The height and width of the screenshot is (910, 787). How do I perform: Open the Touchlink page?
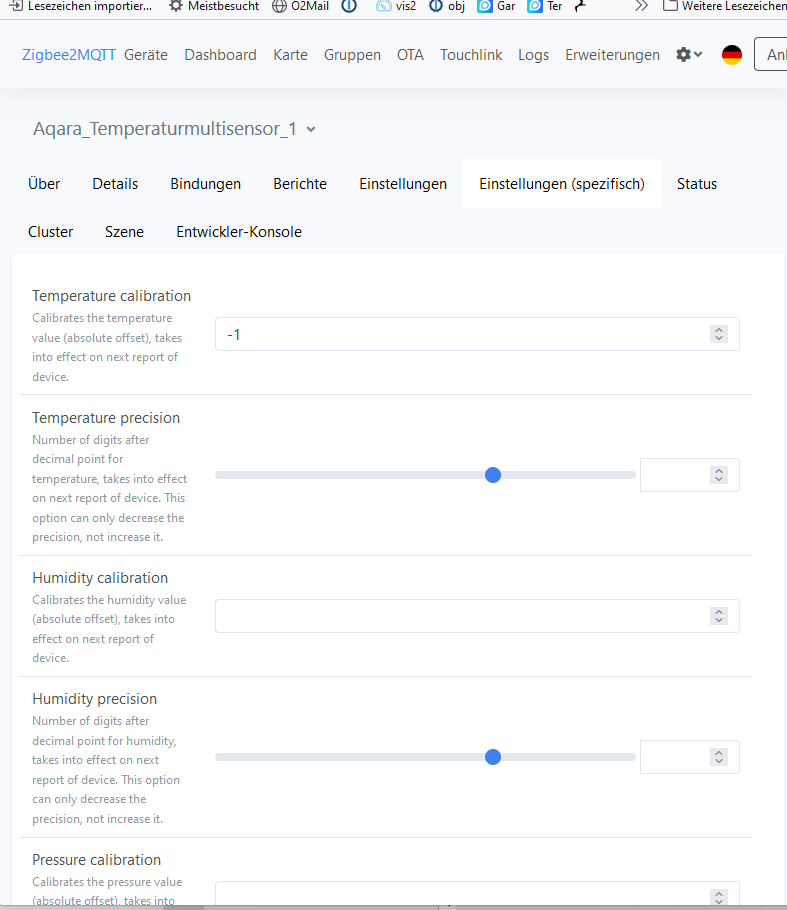[471, 55]
